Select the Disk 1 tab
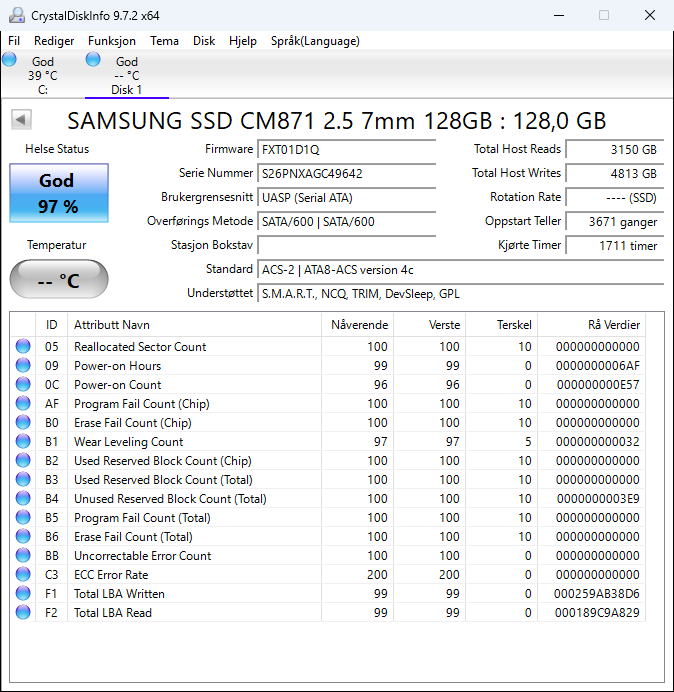Screen dimensions: 674x692 click(x=127, y=75)
